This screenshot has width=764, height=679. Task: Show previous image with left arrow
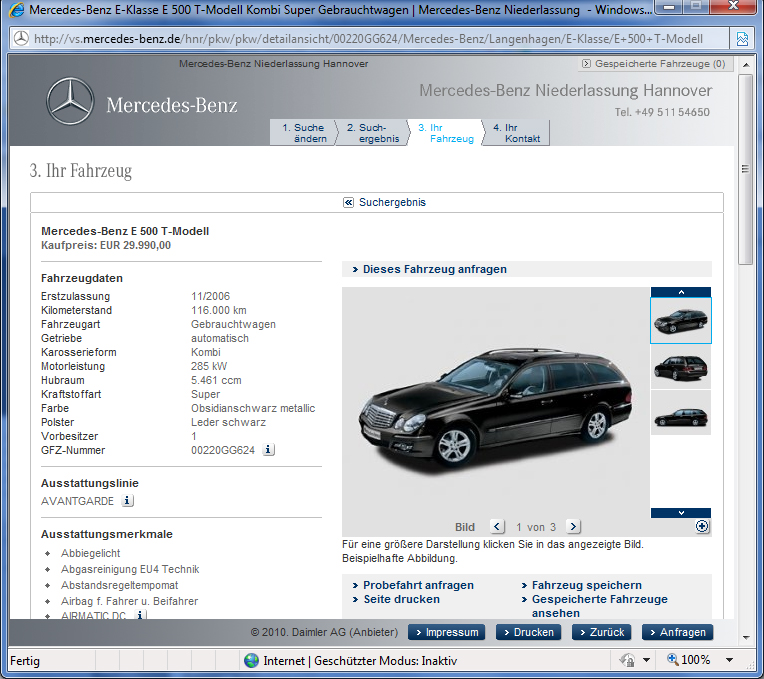tap(497, 527)
